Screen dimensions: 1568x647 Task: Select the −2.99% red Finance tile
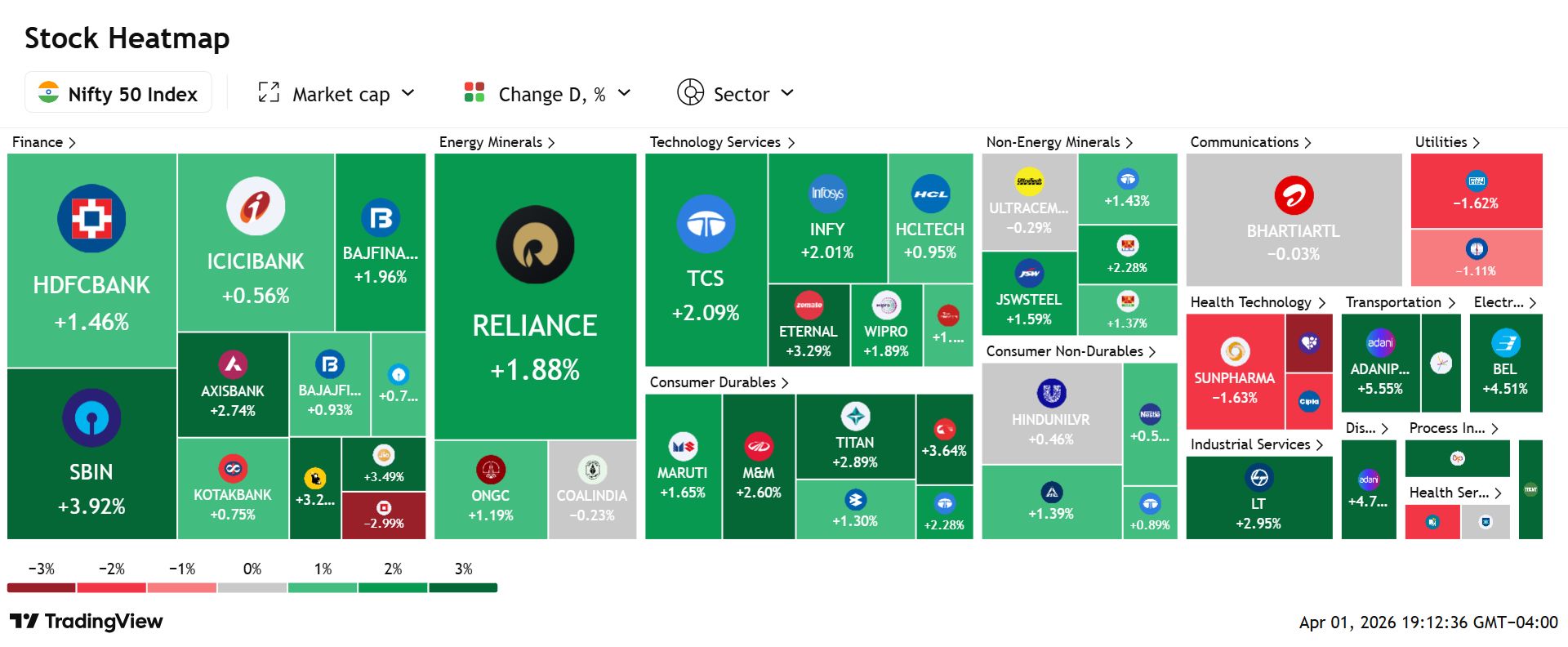(384, 515)
